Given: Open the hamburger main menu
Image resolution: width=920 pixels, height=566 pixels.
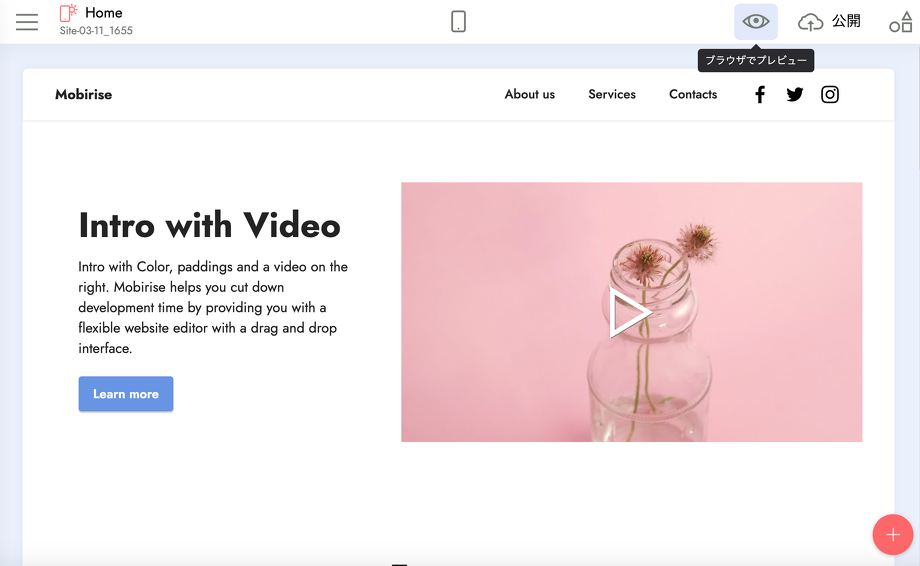Looking at the screenshot, I should point(27,21).
